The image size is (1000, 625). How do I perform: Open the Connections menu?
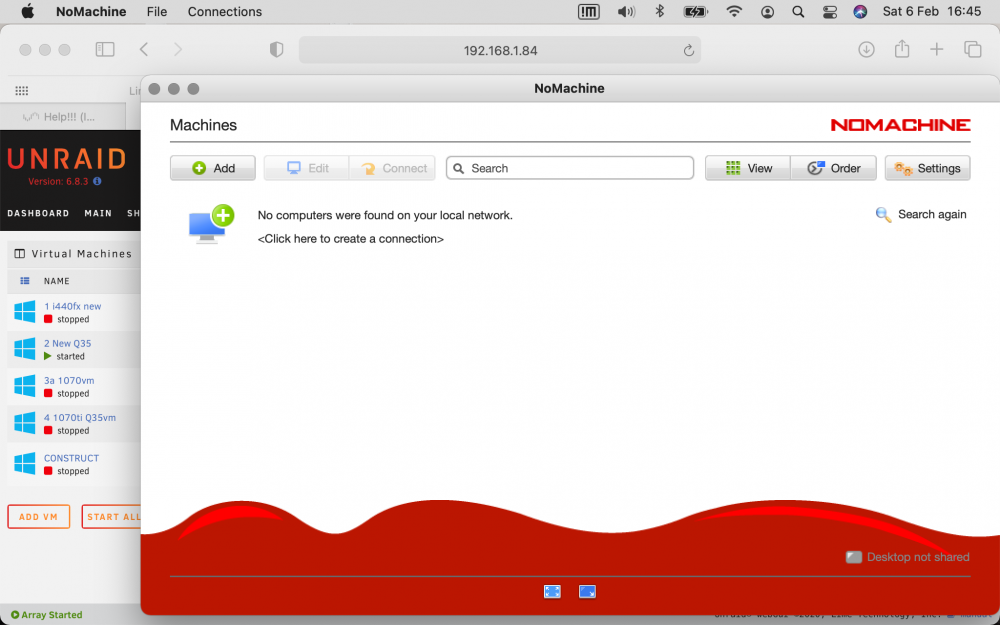pos(224,11)
